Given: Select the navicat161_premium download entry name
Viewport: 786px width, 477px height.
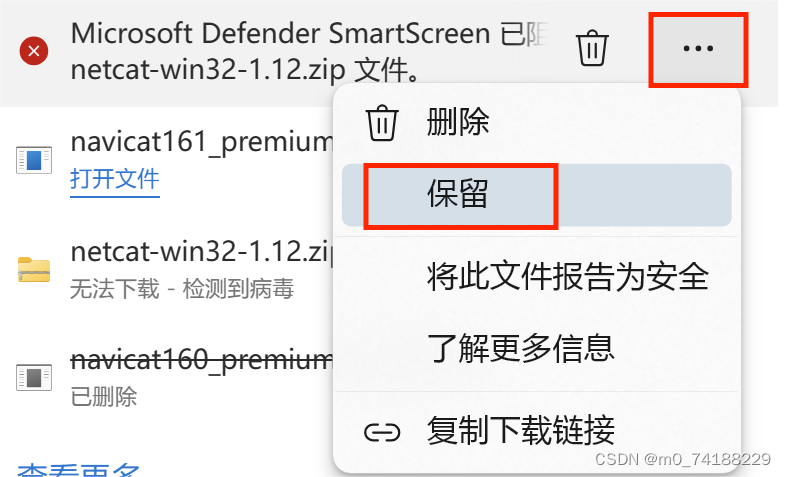Looking at the screenshot, I should click(202, 142).
